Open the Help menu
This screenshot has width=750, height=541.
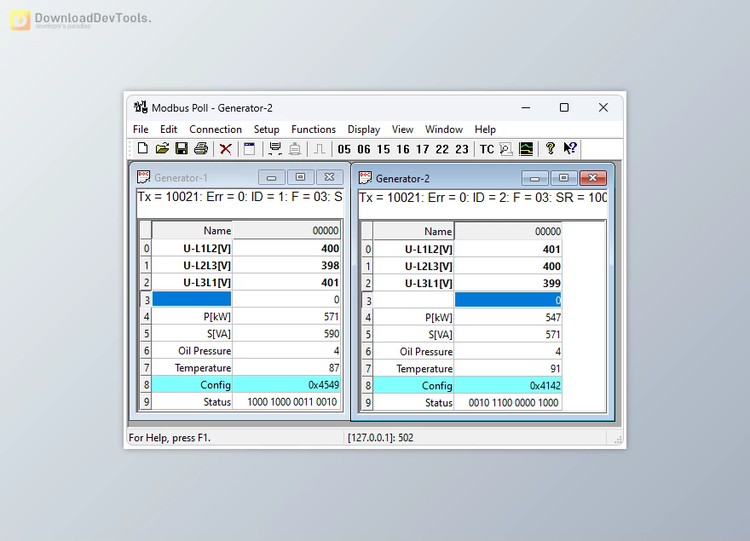(485, 129)
